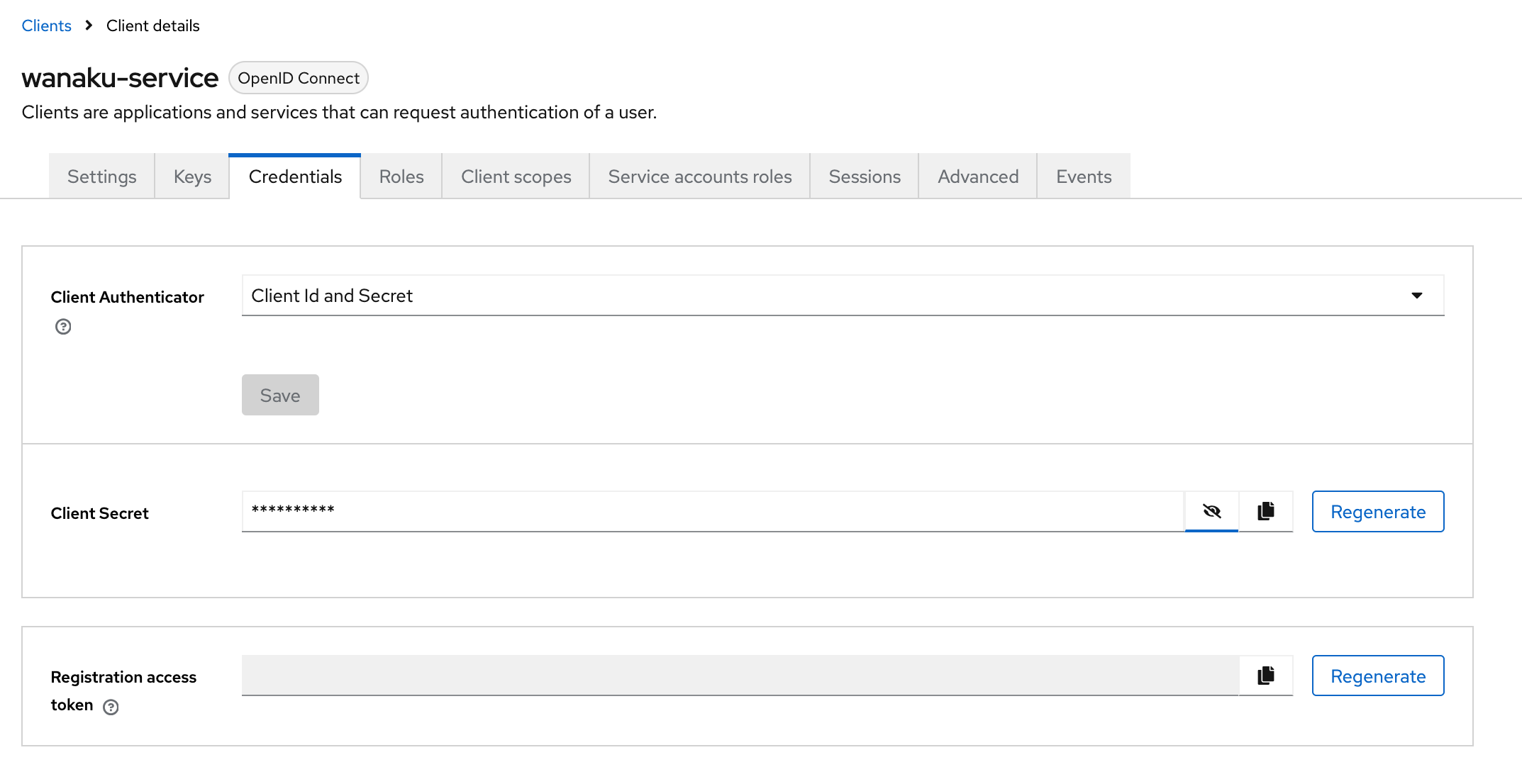This screenshot has height=784, width=1522.
Task: Select the Credentials tab
Action: click(294, 176)
